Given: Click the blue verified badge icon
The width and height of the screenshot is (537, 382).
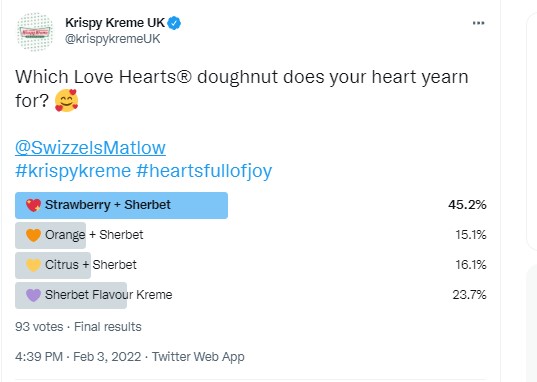Looking at the screenshot, I should pos(174,23).
